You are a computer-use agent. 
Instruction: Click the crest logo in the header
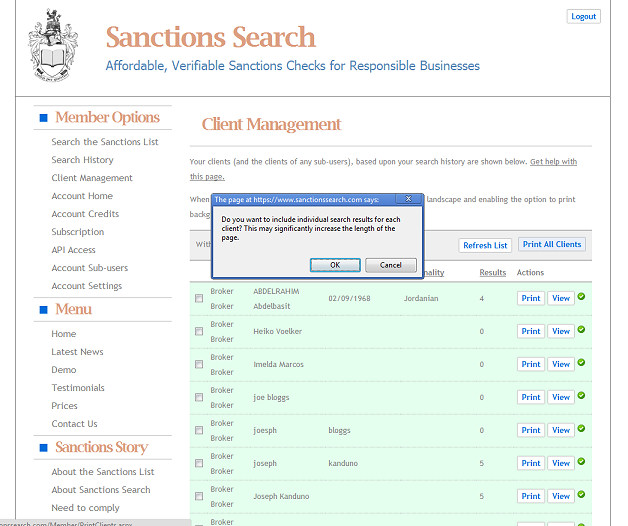click(x=52, y=45)
